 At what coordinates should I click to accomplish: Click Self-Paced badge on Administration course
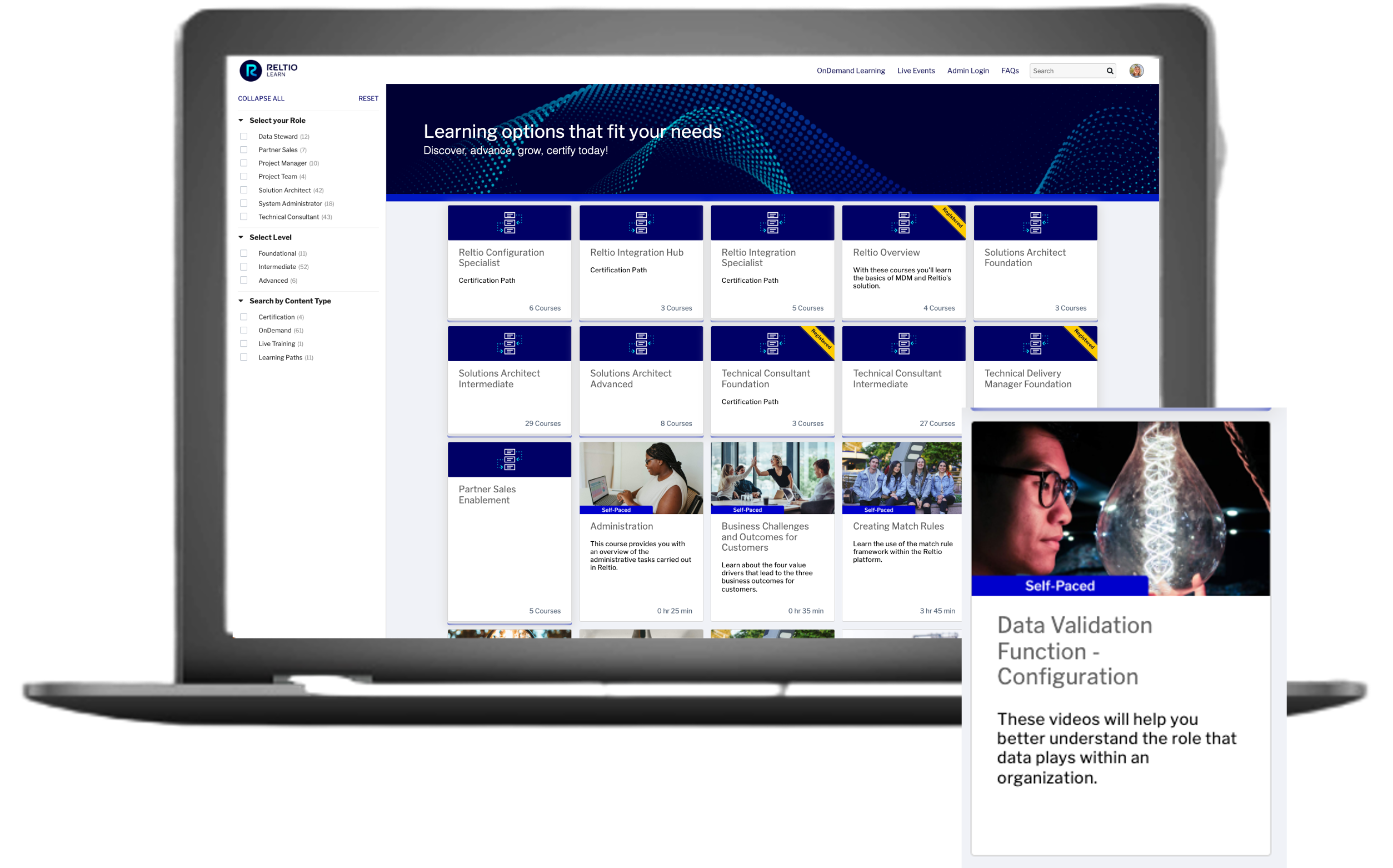(616, 510)
